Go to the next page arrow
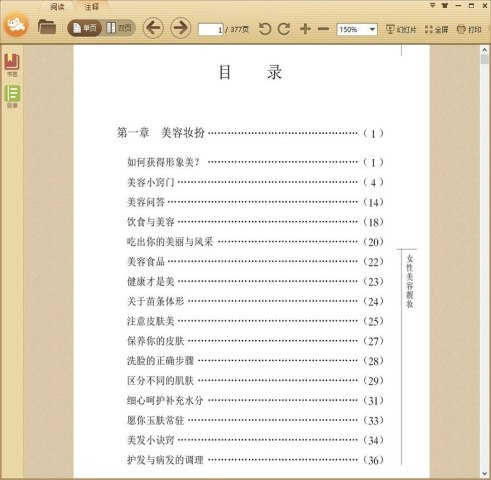 (181, 28)
